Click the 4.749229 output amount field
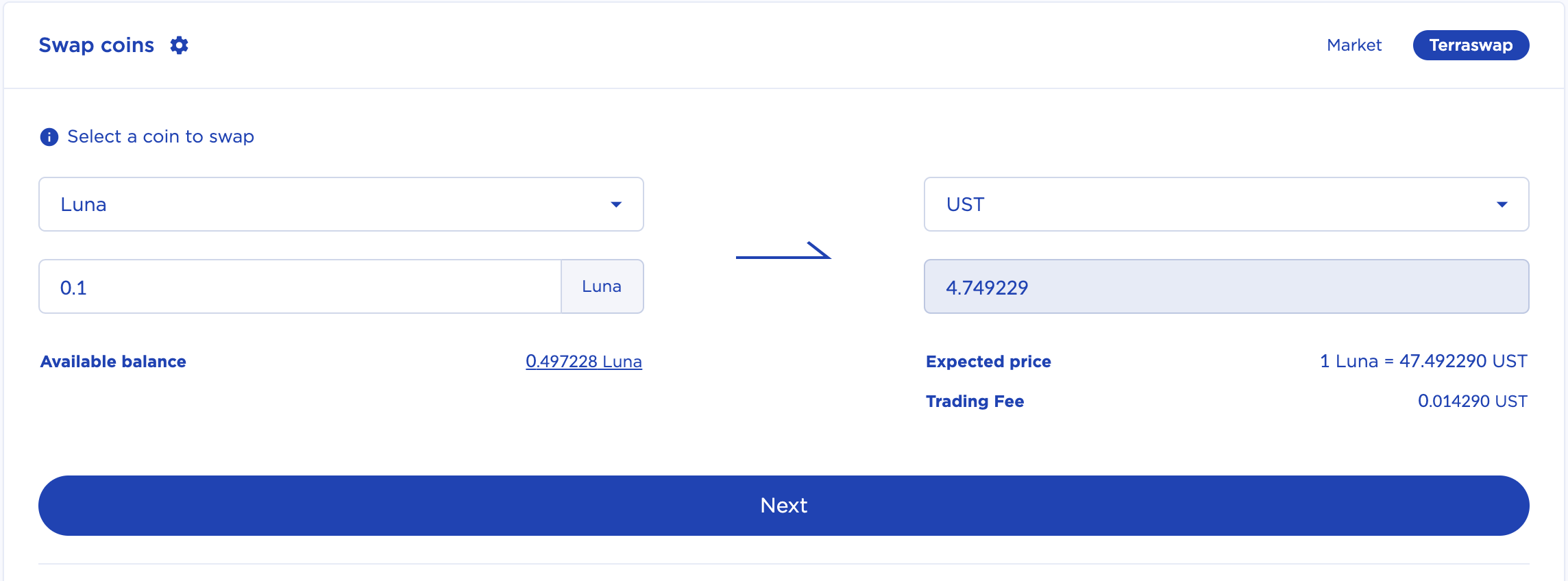Image resolution: width=1568 pixels, height=581 pixels. [x=1226, y=286]
